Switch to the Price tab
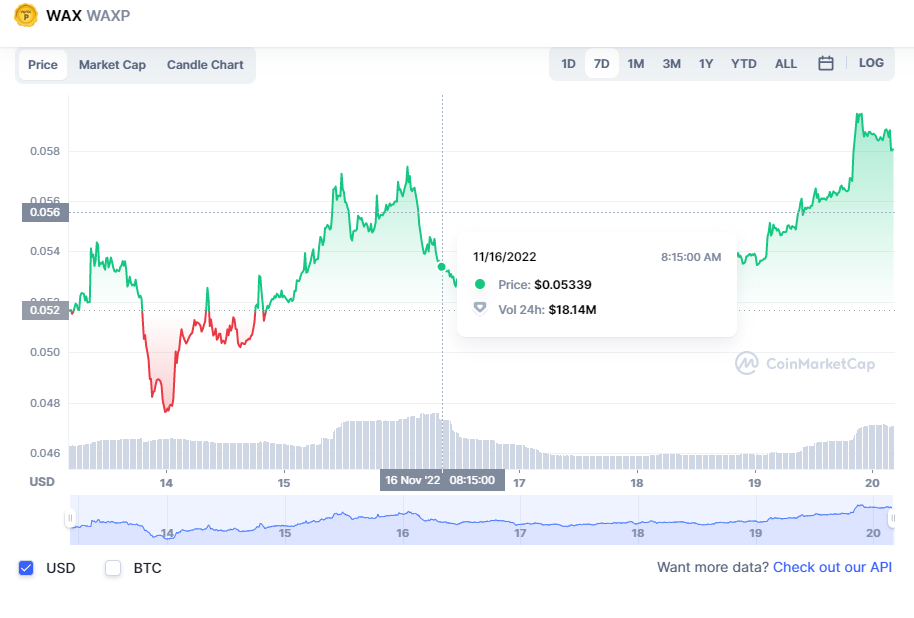Image resolution: width=914 pixels, height=618 pixels. (43, 65)
